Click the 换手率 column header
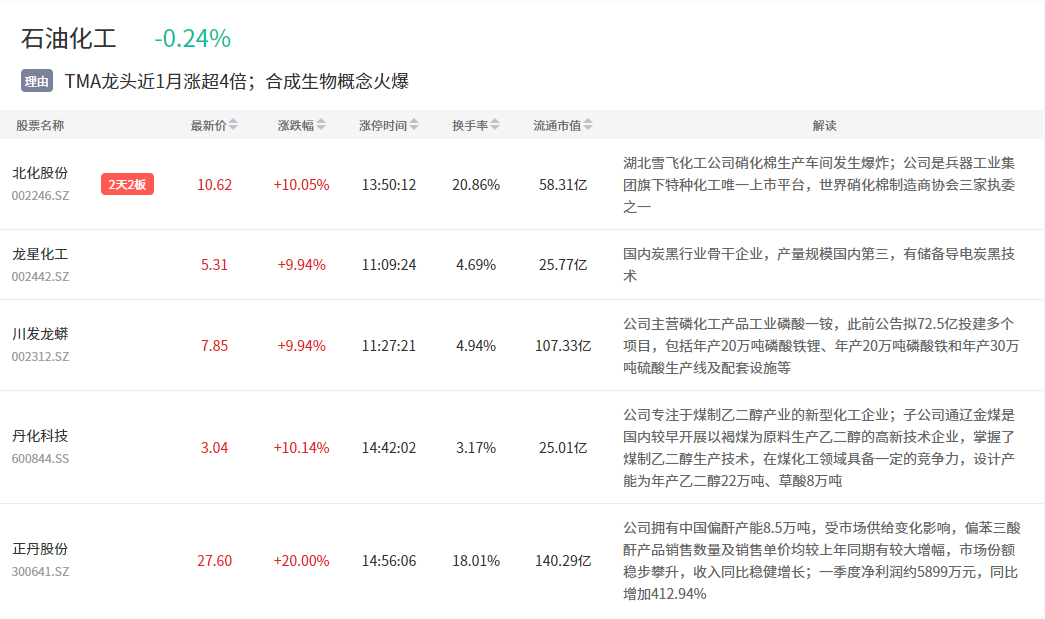The image size is (1045, 619). click(470, 125)
